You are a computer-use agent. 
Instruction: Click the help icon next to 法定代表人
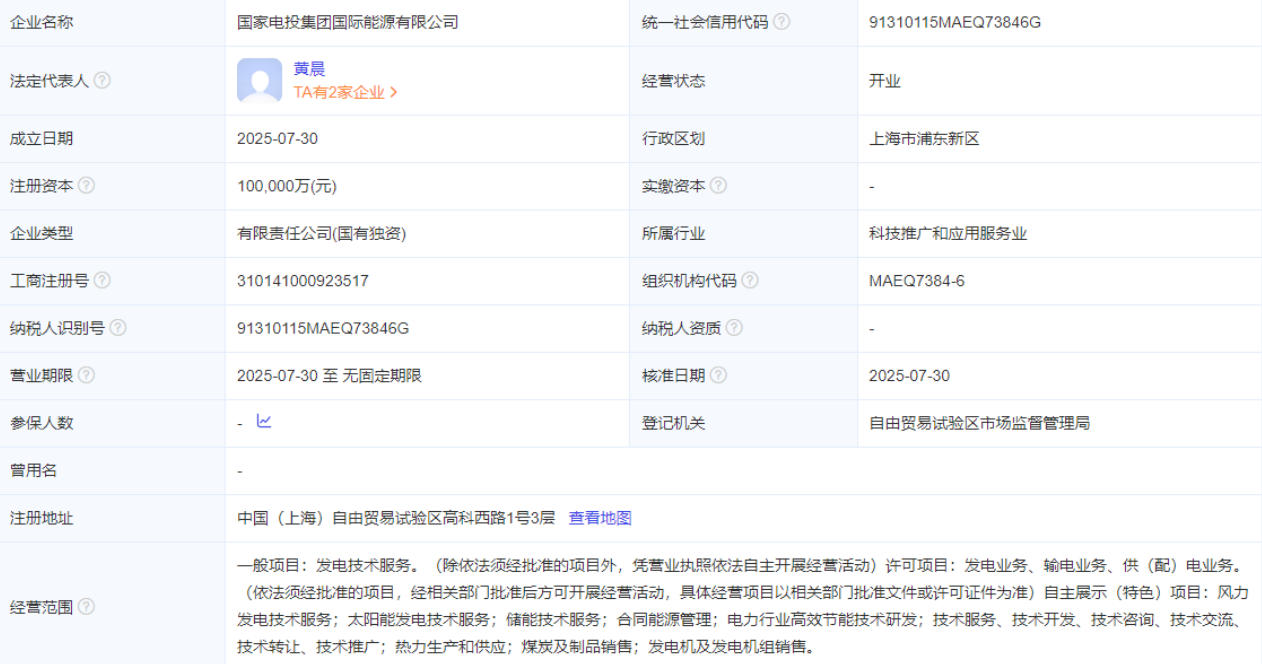click(102, 81)
